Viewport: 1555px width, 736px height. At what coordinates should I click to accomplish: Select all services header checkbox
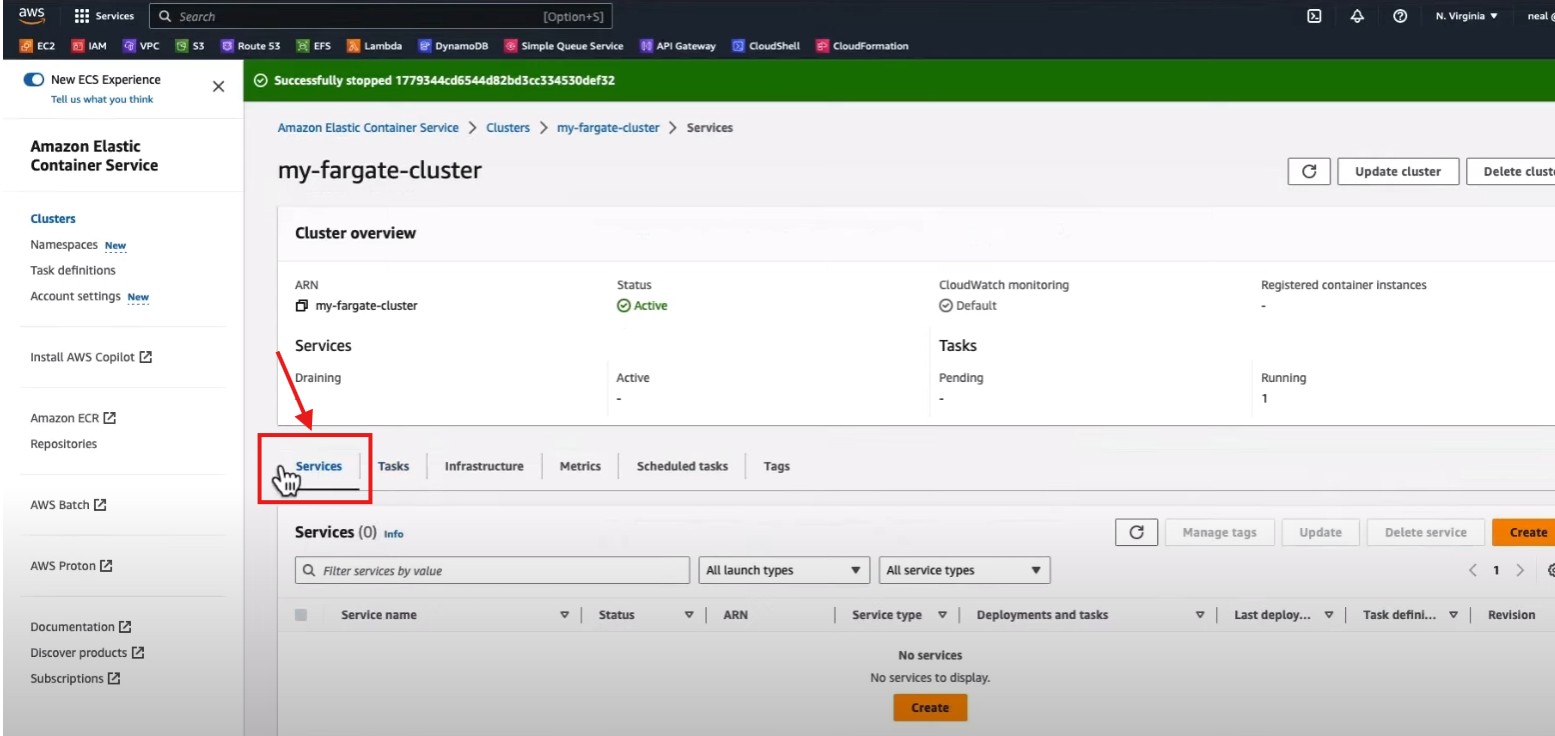click(301, 615)
